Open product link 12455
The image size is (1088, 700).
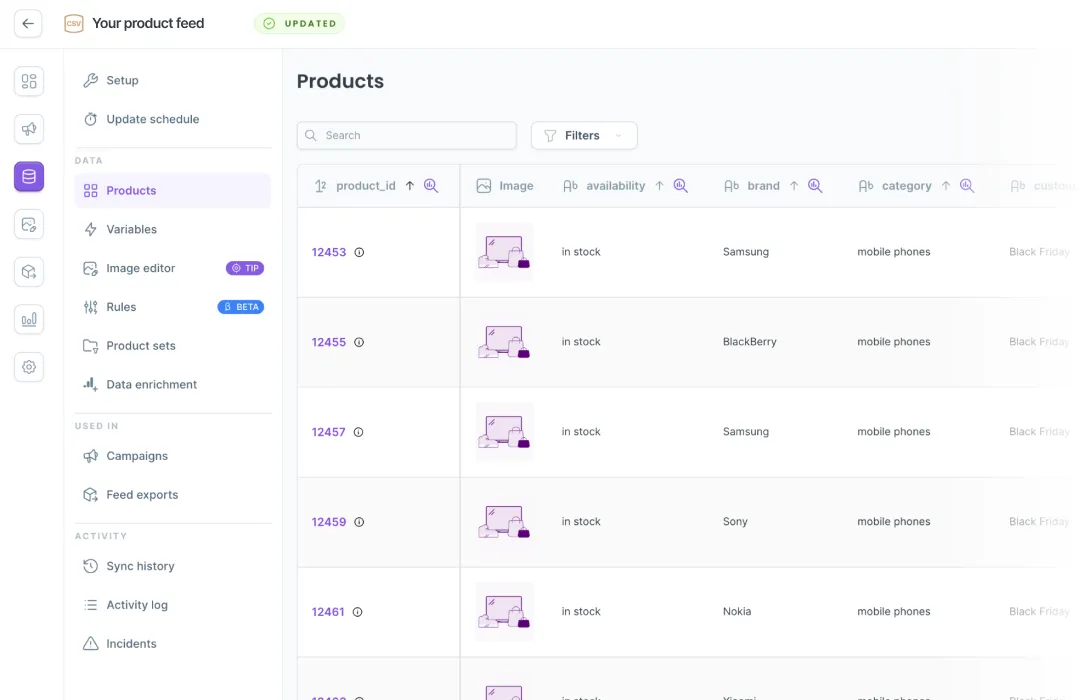pyautogui.click(x=329, y=342)
